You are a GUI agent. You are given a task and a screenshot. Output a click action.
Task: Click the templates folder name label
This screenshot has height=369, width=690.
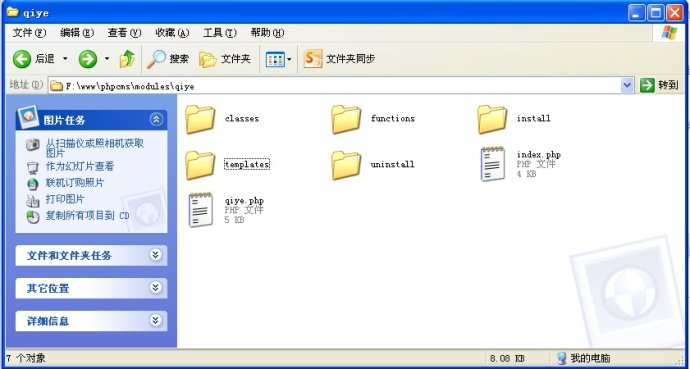(x=246, y=164)
